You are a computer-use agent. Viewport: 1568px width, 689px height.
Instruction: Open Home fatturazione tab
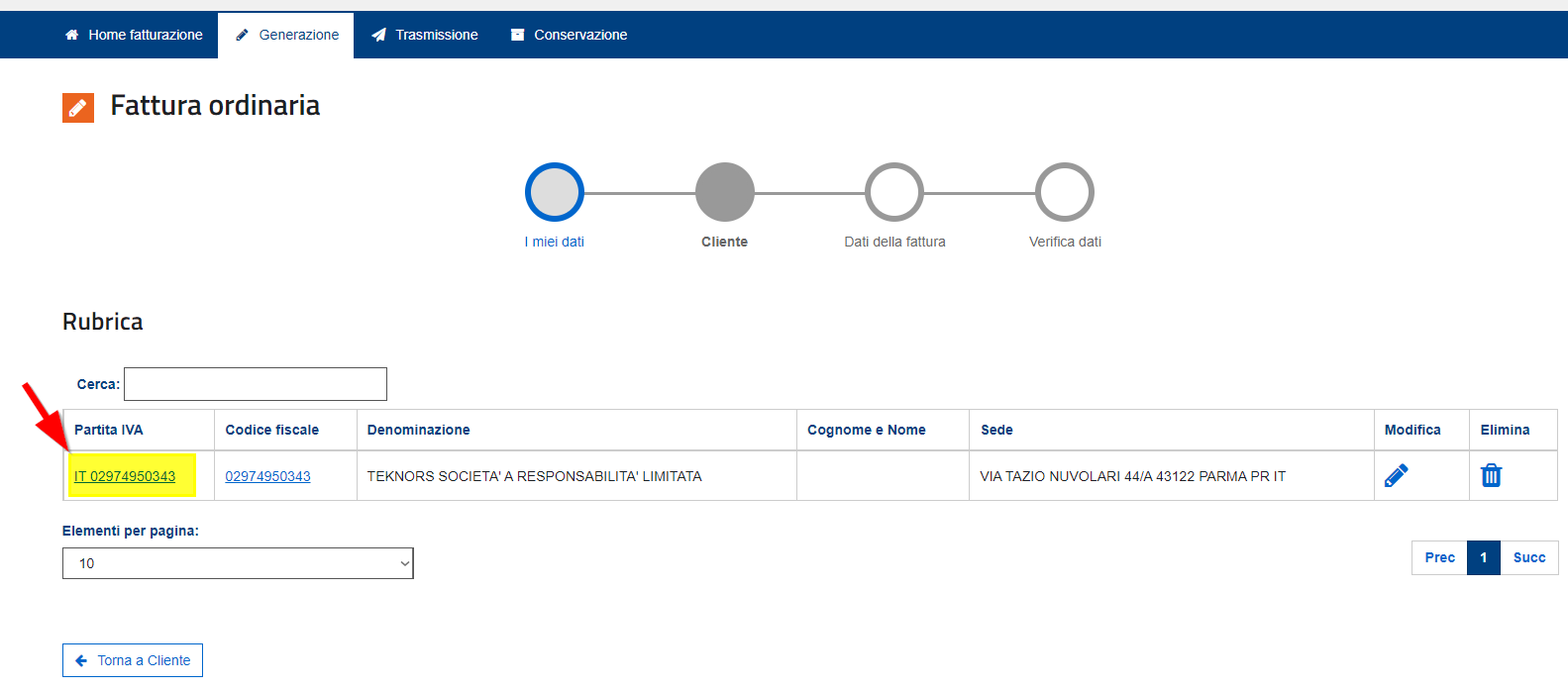[x=134, y=35]
